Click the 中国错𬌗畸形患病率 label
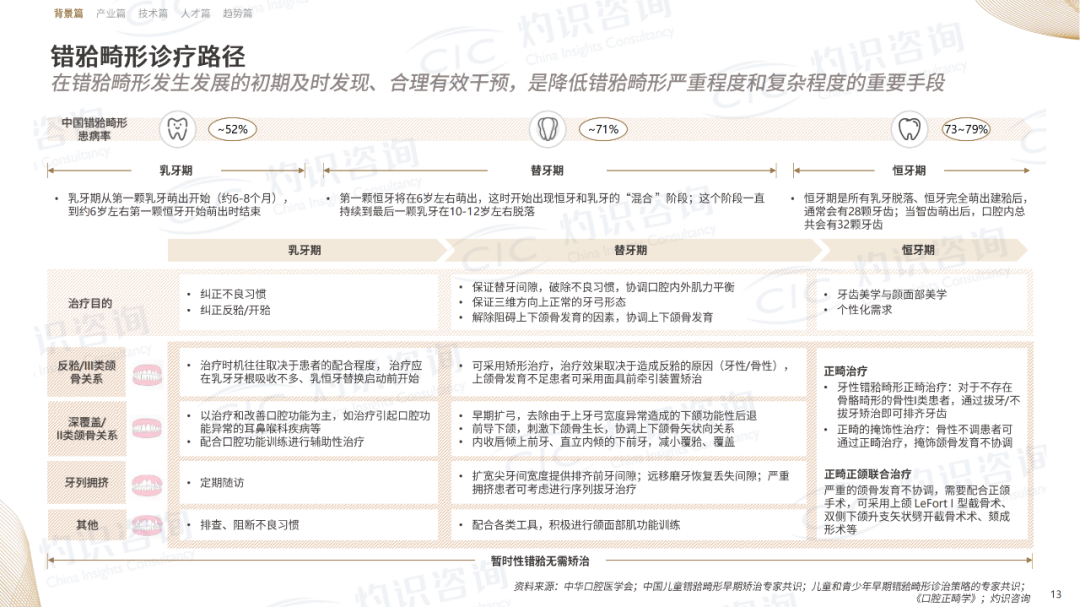Image resolution: width=1080 pixels, height=607 pixels. [x=94, y=129]
